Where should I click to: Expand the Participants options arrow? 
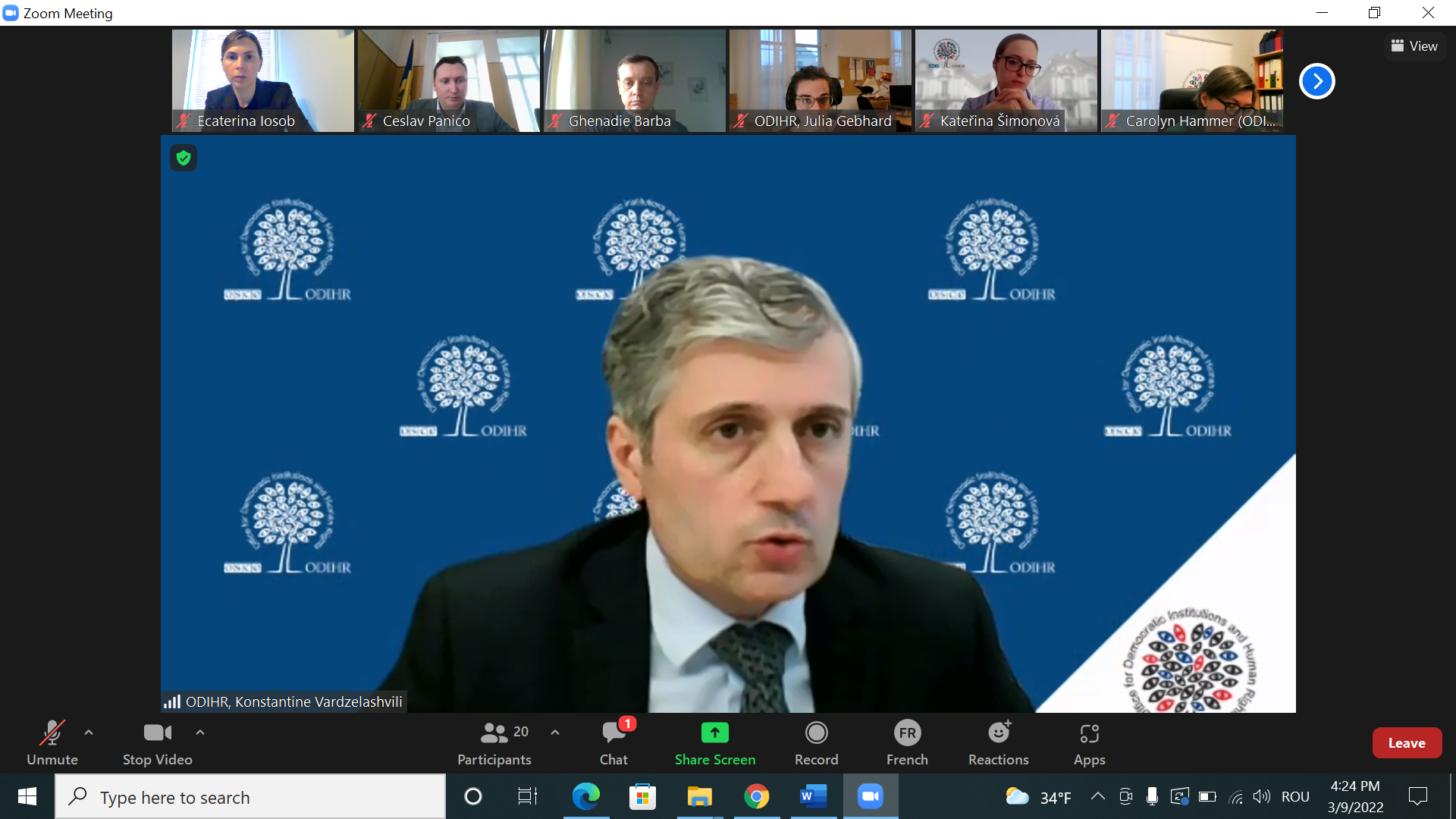pyautogui.click(x=555, y=733)
